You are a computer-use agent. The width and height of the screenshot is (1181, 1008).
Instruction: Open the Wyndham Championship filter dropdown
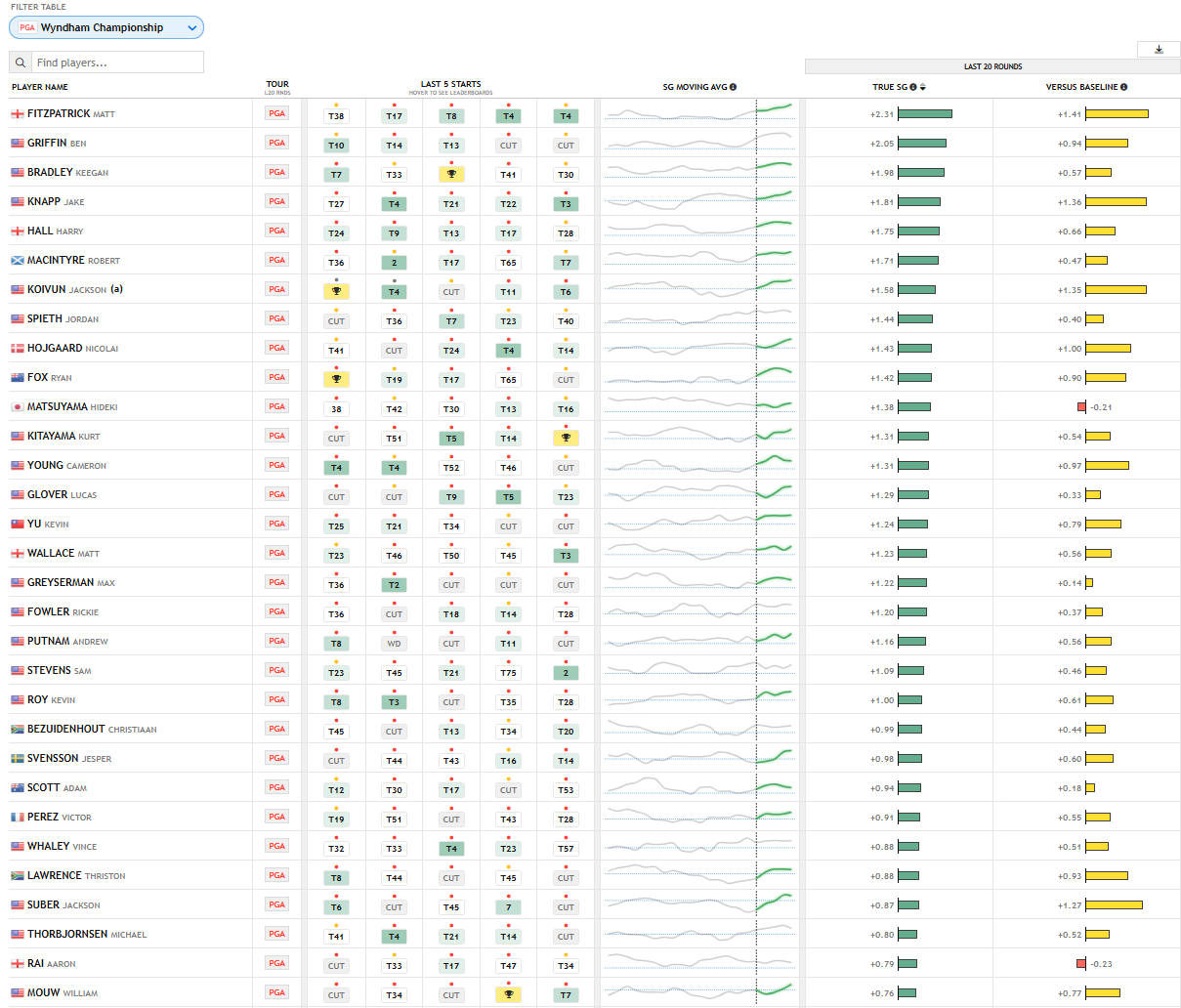tap(106, 27)
